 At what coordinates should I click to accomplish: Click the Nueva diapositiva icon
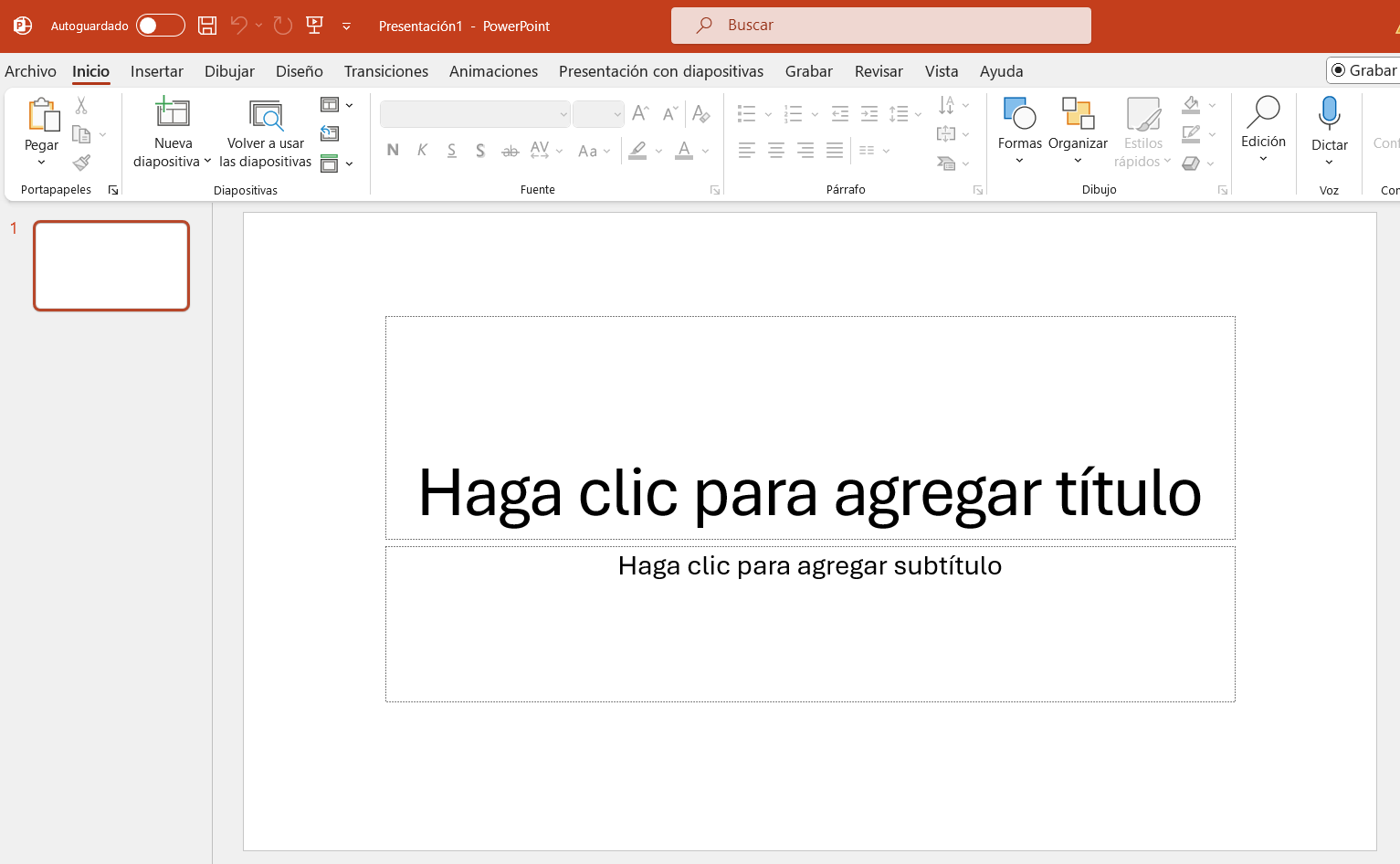point(173,113)
